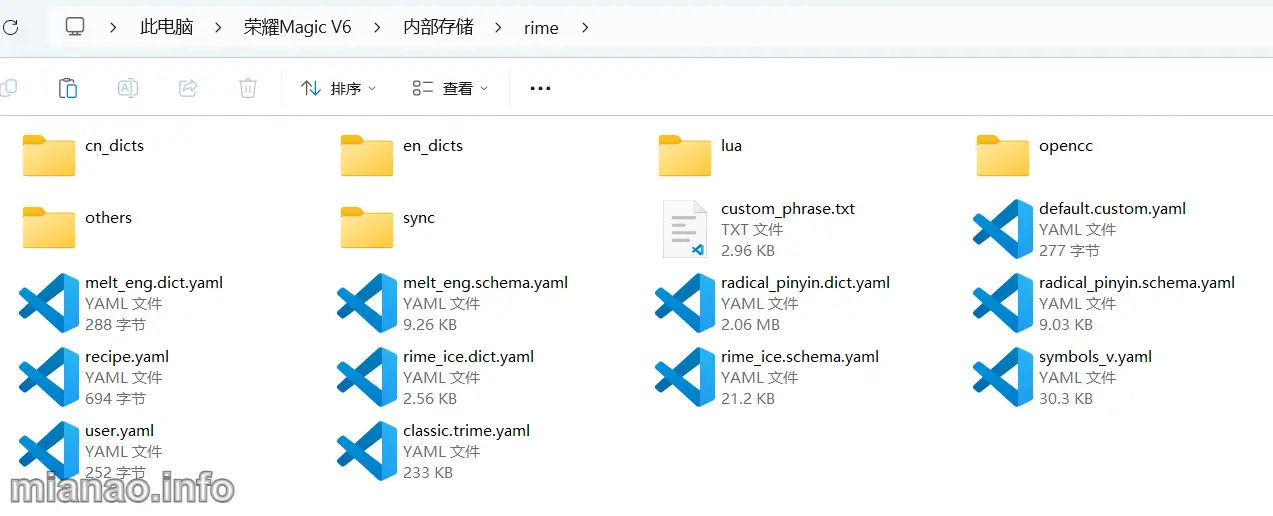Go to 此电脑 in the breadcrumb
Viewport: 1273px width, 516px height.
click(x=166, y=27)
